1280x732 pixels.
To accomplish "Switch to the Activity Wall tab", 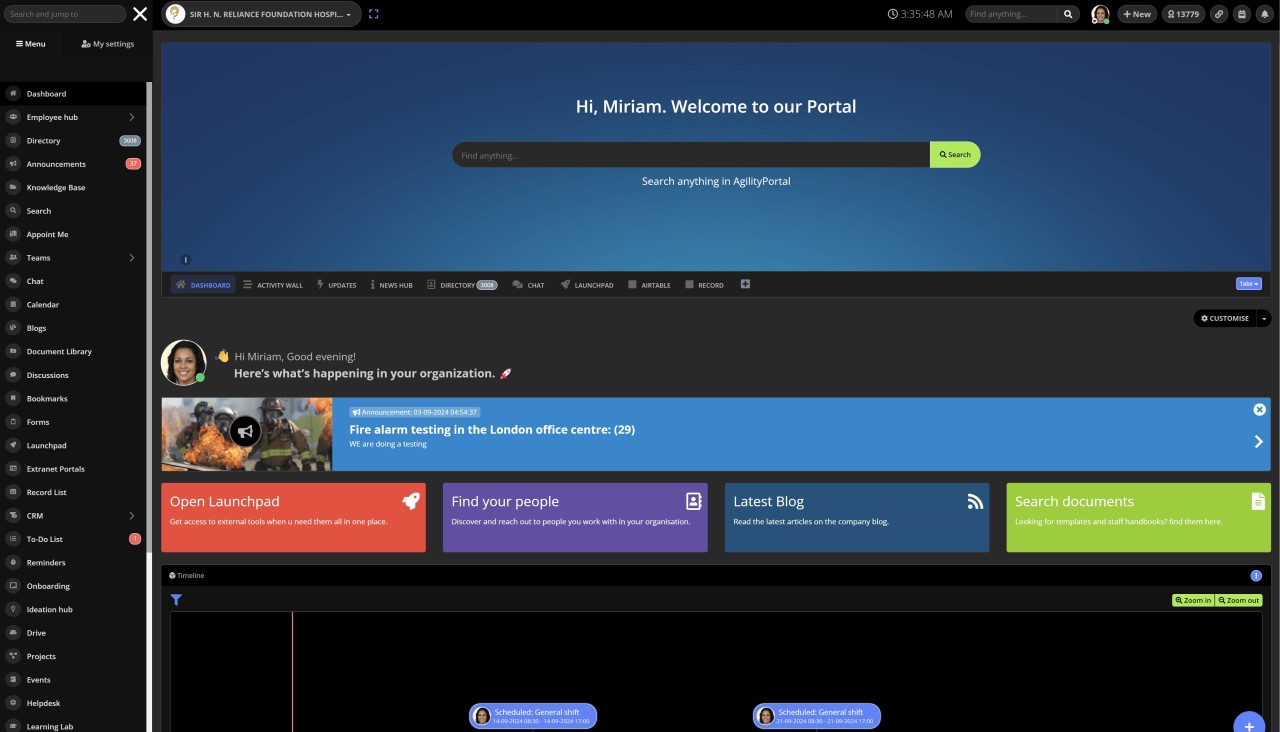I will 272,285.
